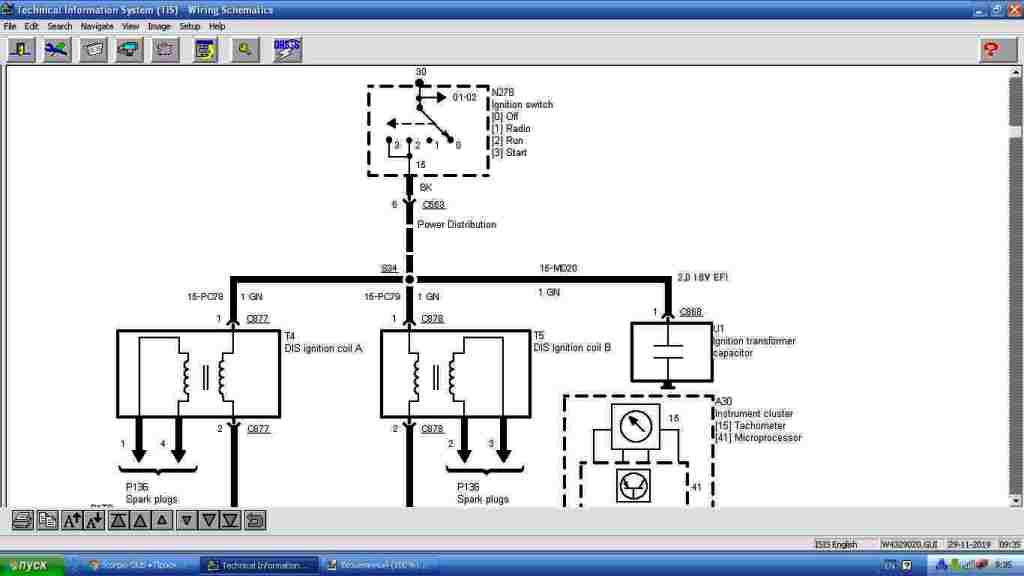Open the Navigate menu
The width and height of the screenshot is (1024, 576).
97,27
